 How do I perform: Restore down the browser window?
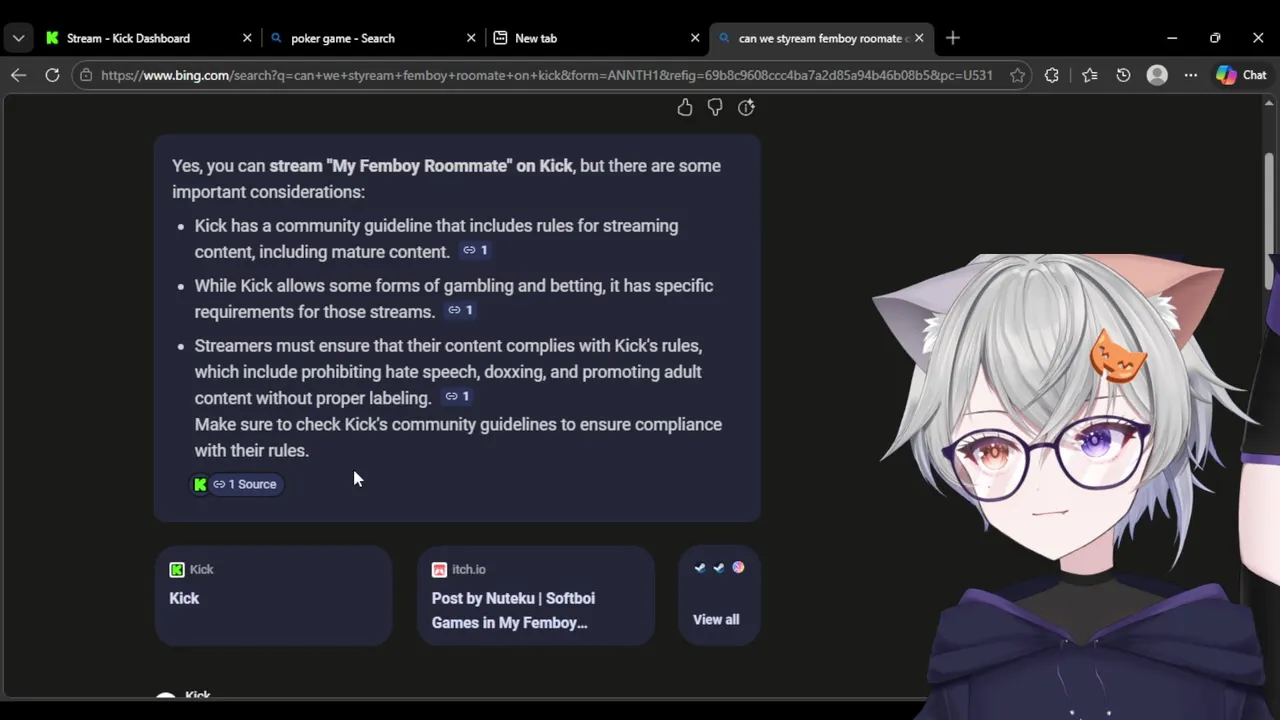click(1215, 38)
